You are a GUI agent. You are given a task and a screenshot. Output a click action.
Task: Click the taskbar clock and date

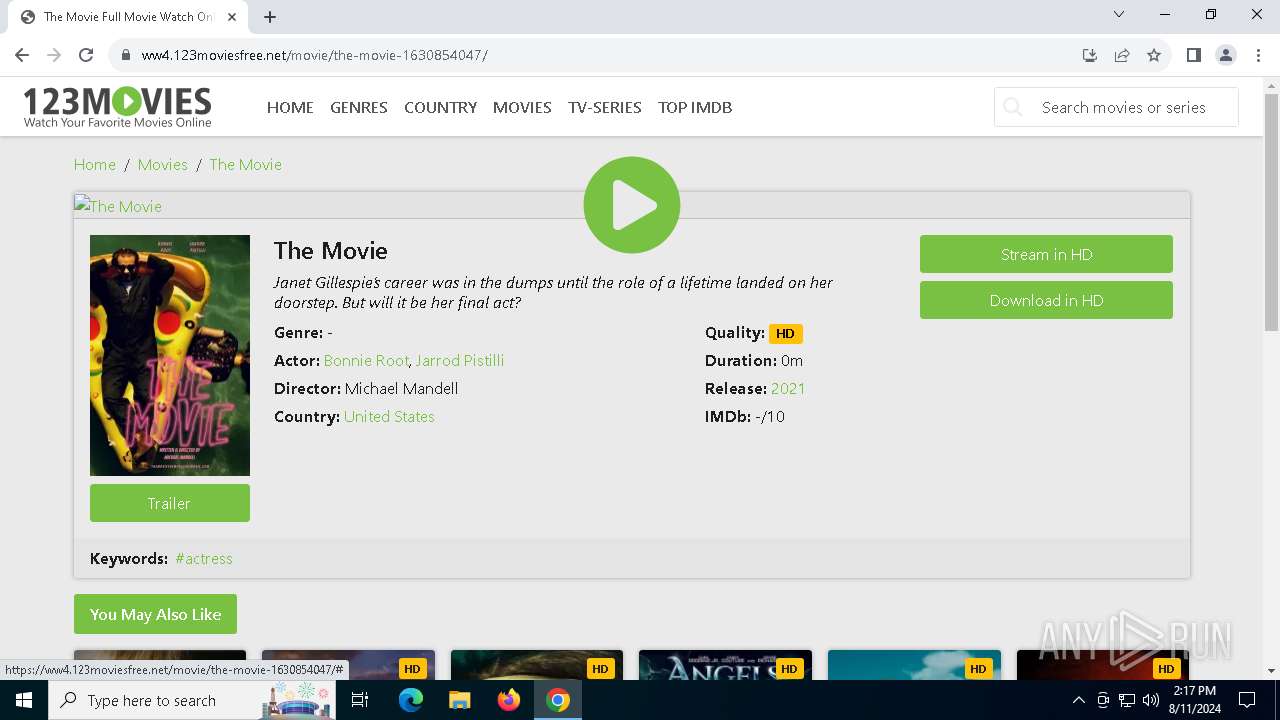click(x=1195, y=700)
